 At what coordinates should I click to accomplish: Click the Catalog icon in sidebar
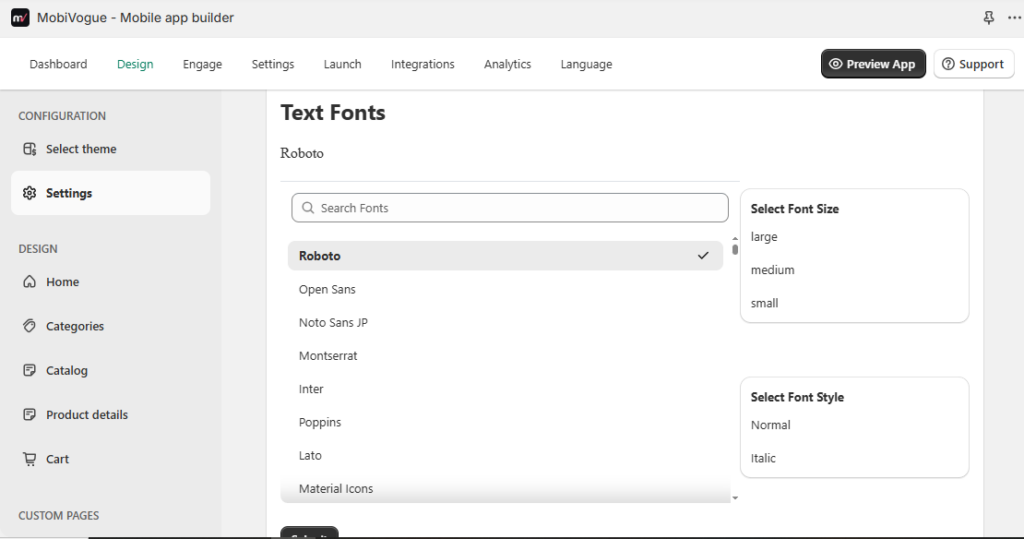pyautogui.click(x=29, y=370)
